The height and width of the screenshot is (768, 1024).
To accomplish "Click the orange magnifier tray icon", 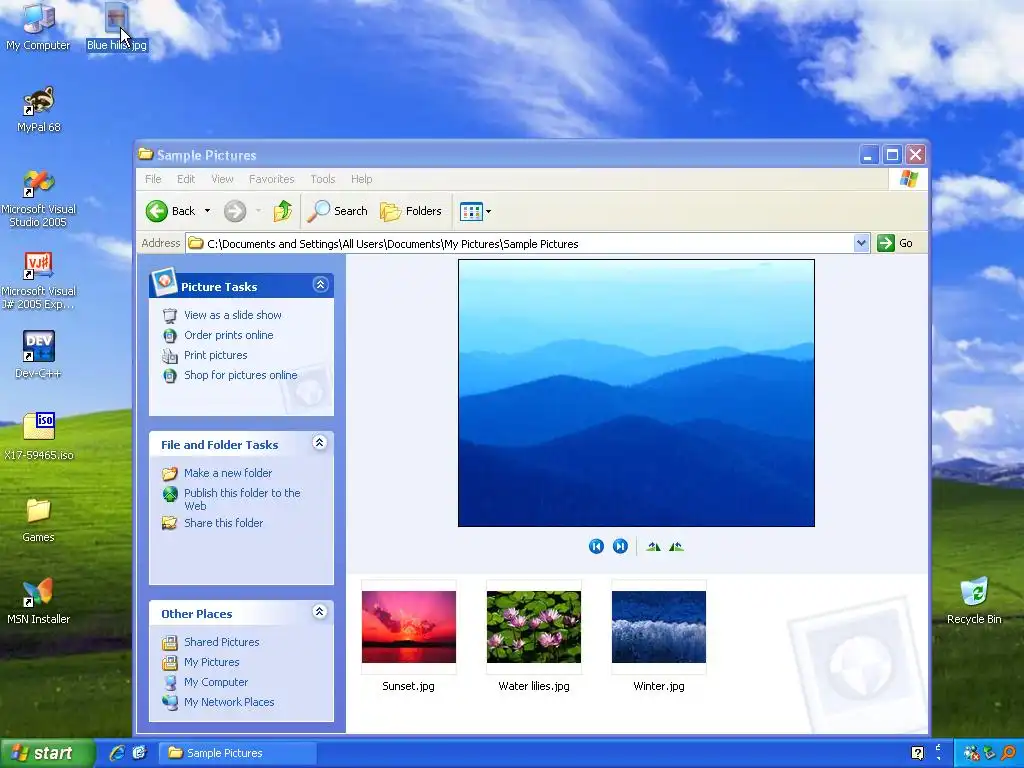I will [1008, 754].
